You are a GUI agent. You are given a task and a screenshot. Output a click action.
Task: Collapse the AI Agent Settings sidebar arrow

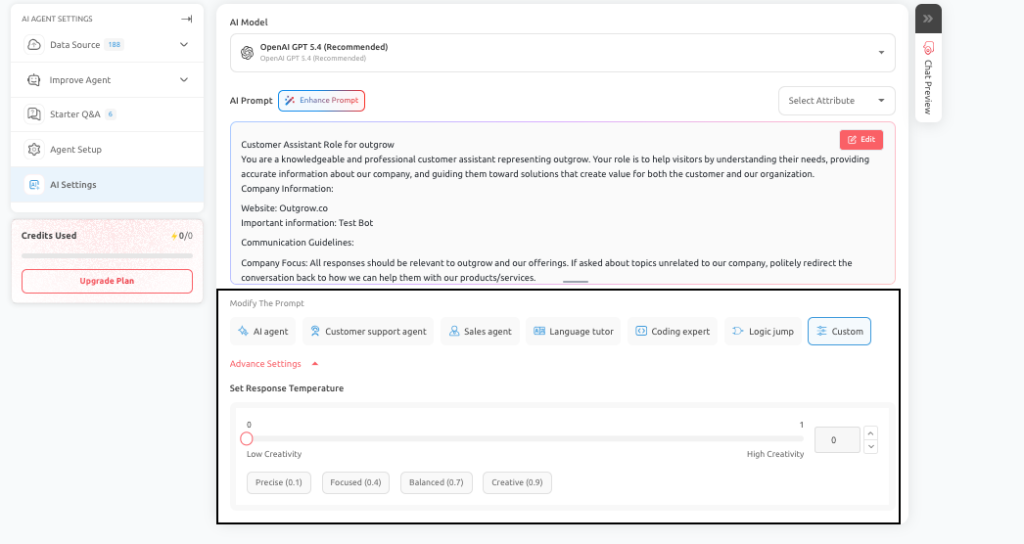[x=186, y=19]
